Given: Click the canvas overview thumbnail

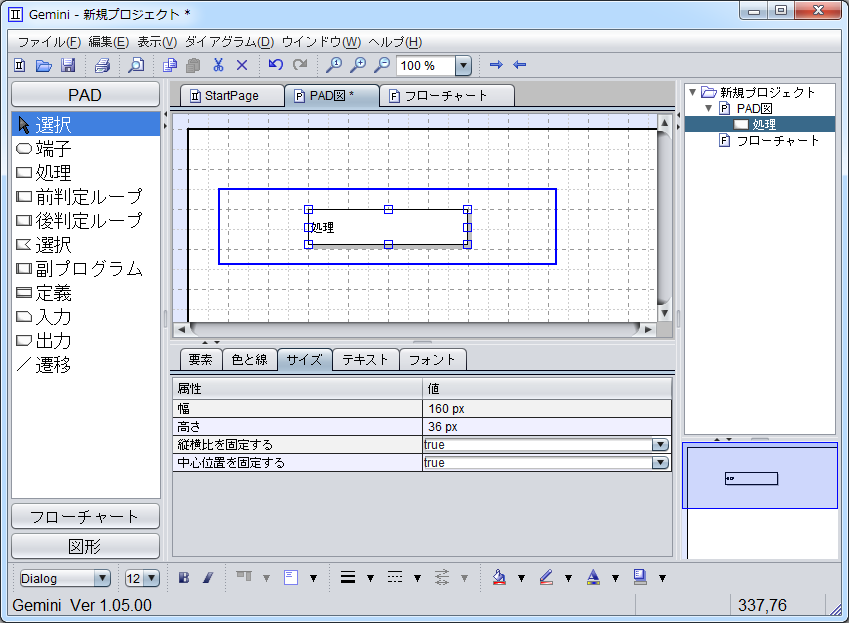Looking at the screenshot, I should (760, 501).
